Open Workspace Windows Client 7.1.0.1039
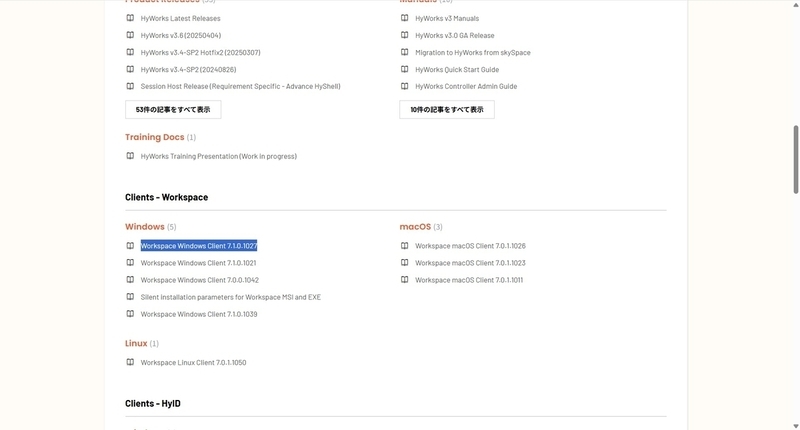The image size is (800, 430). 199,314
